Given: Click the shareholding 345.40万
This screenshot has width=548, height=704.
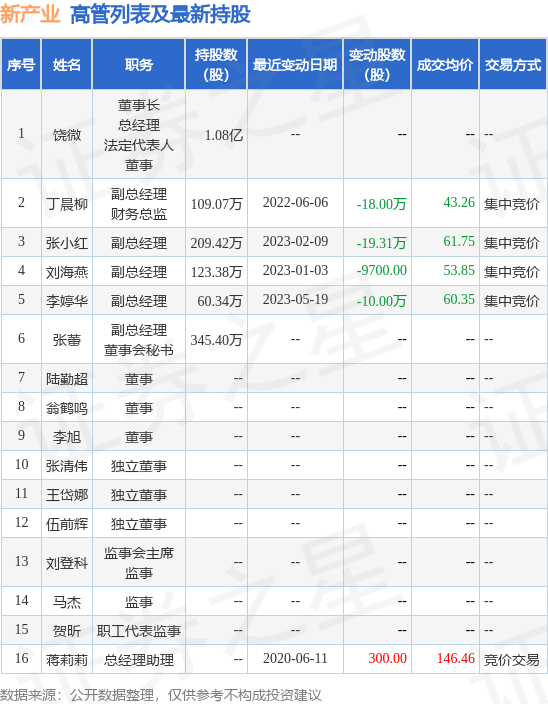Looking at the screenshot, I should click(216, 340).
